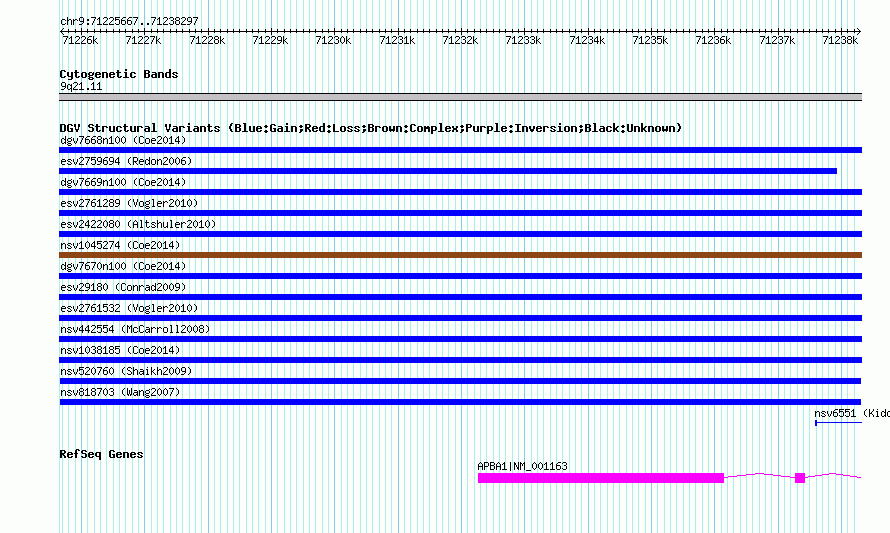Click the 71227k ruler position label

pyautogui.click(x=143, y=40)
